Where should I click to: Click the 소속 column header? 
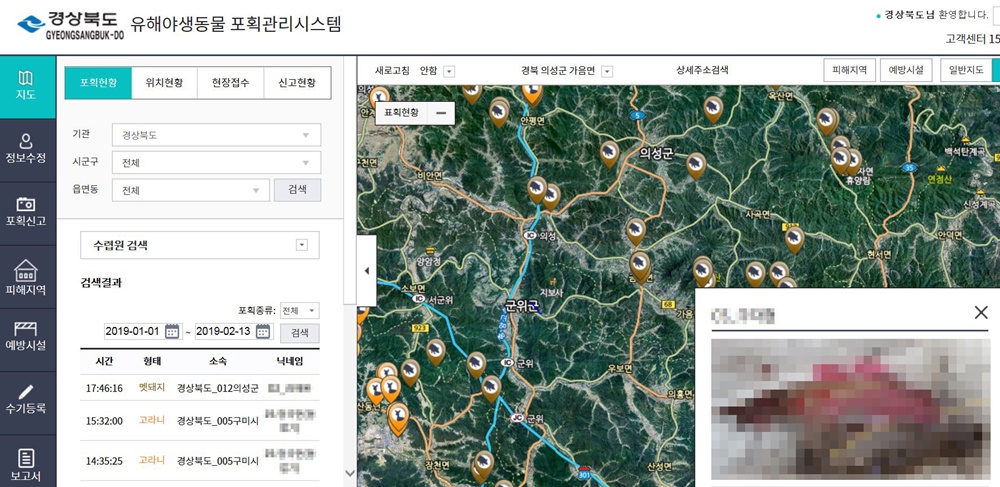click(x=217, y=361)
